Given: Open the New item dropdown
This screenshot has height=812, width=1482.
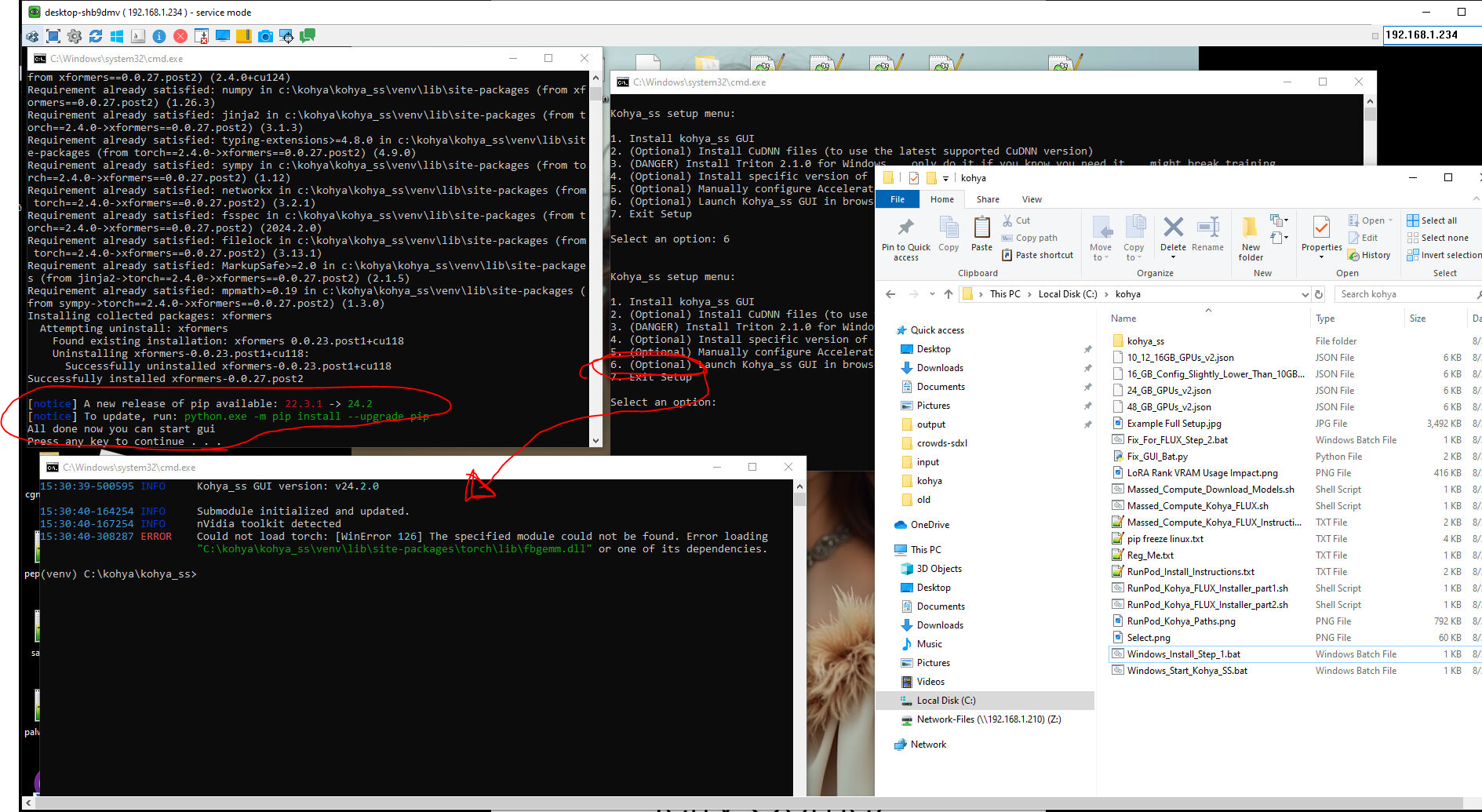Looking at the screenshot, I should click(1280, 220).
